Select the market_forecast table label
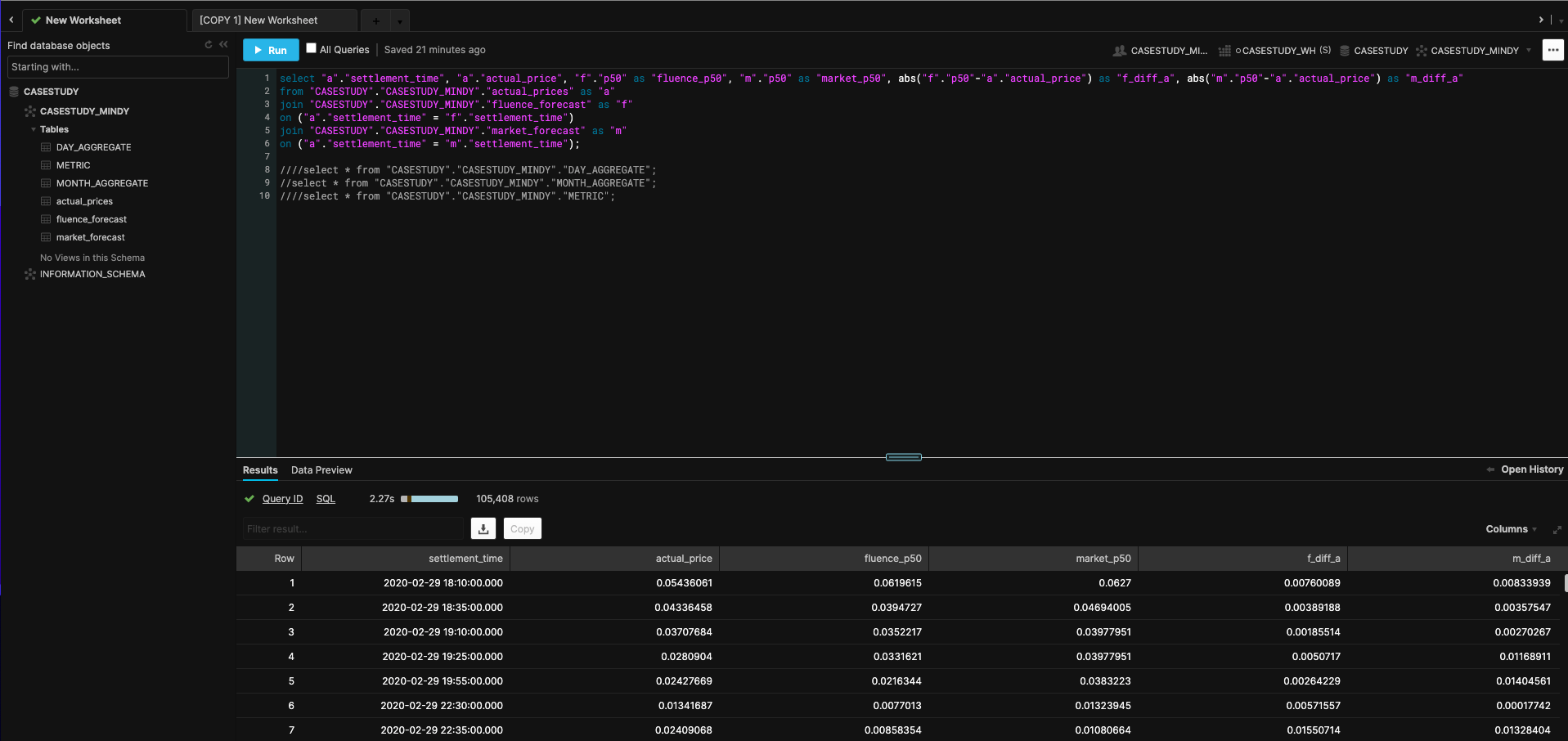Screen dimensions: 1568x741 tap(91, 237)
